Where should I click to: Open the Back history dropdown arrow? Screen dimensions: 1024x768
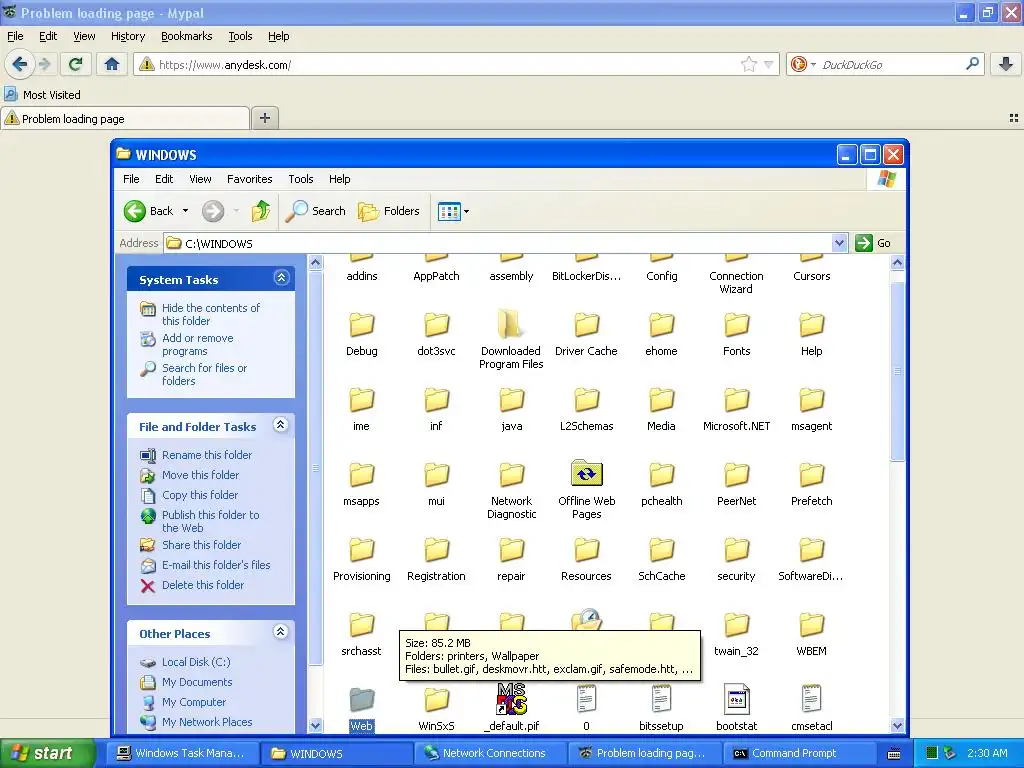click(x=185, y=211)
